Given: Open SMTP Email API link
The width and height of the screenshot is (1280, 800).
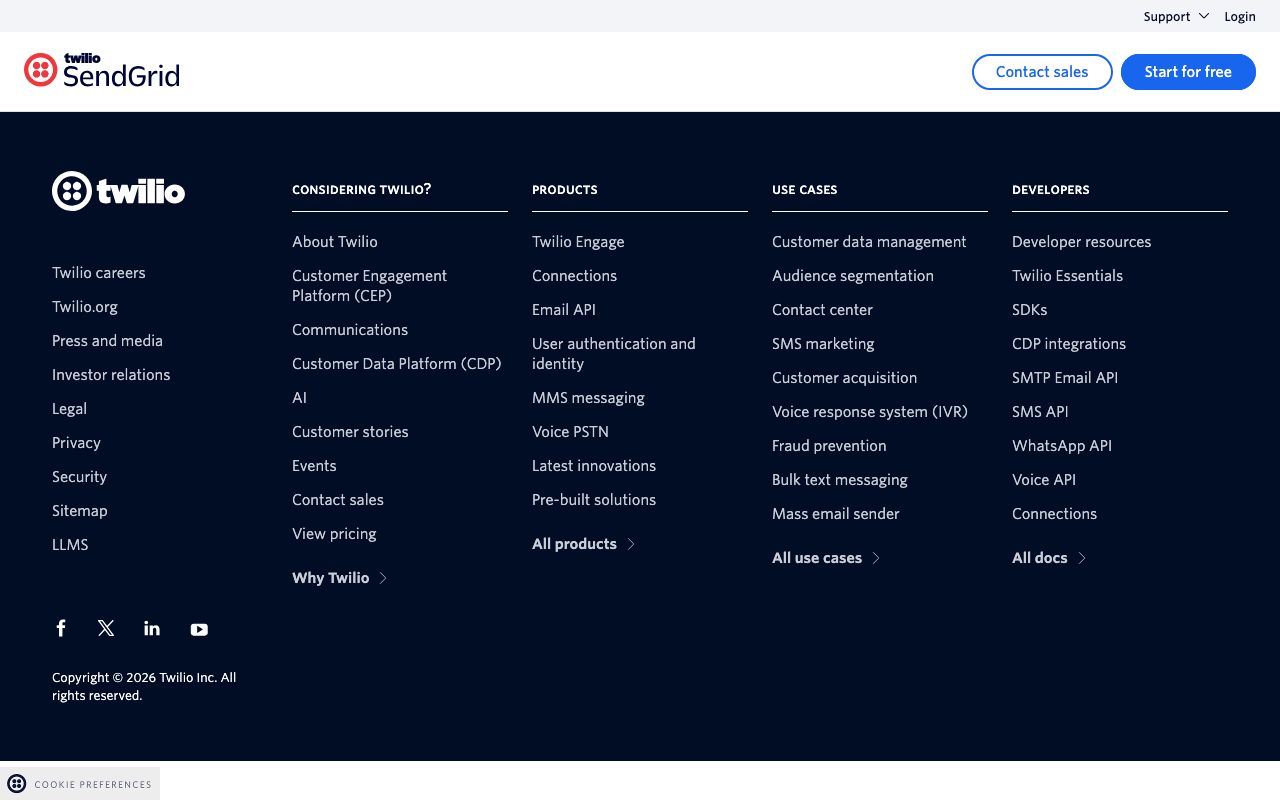Looking at the screenshot, I should tap(1065, 378).
